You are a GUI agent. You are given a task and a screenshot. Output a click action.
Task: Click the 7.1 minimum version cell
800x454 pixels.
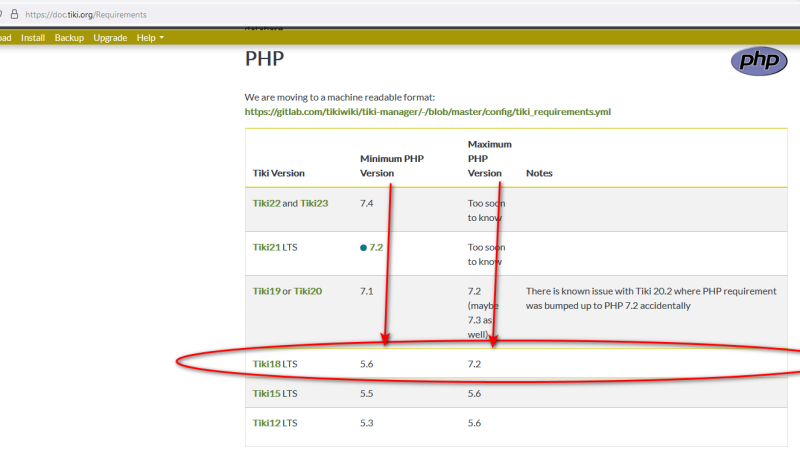[x=366, y=291]
